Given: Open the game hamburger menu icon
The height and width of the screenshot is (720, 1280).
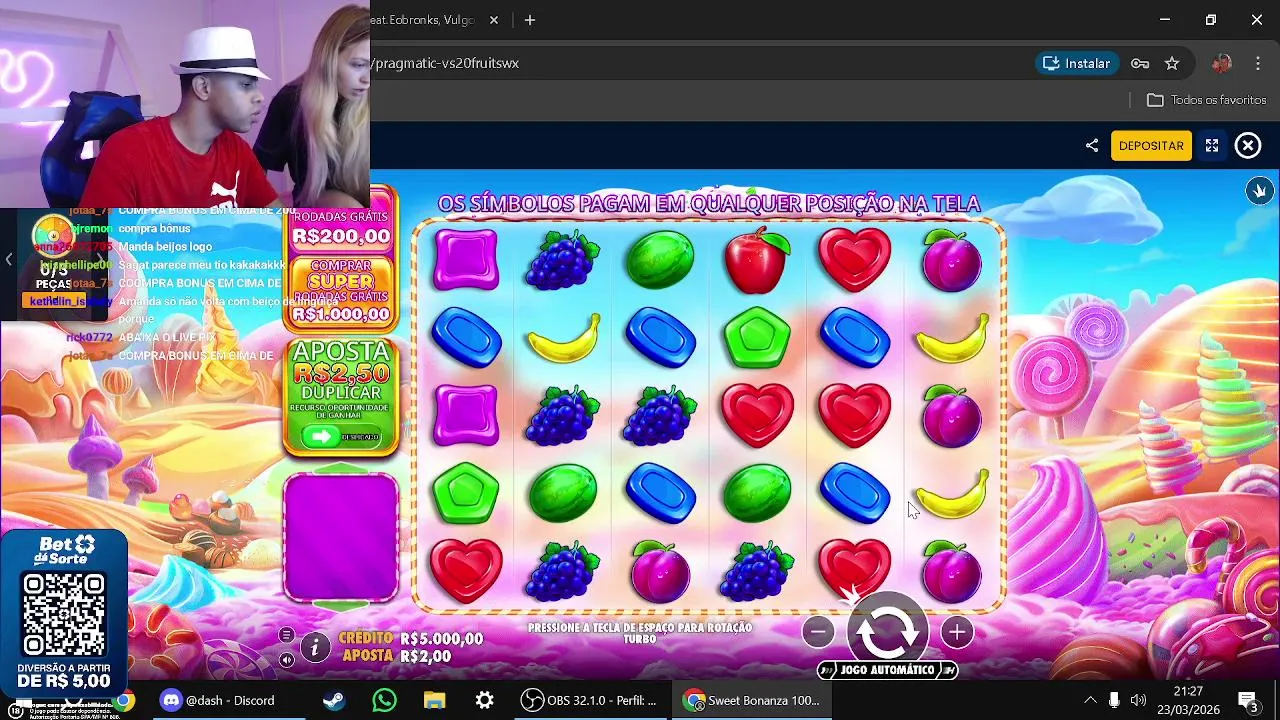Looking at the screenshot, I should point(287,635).
